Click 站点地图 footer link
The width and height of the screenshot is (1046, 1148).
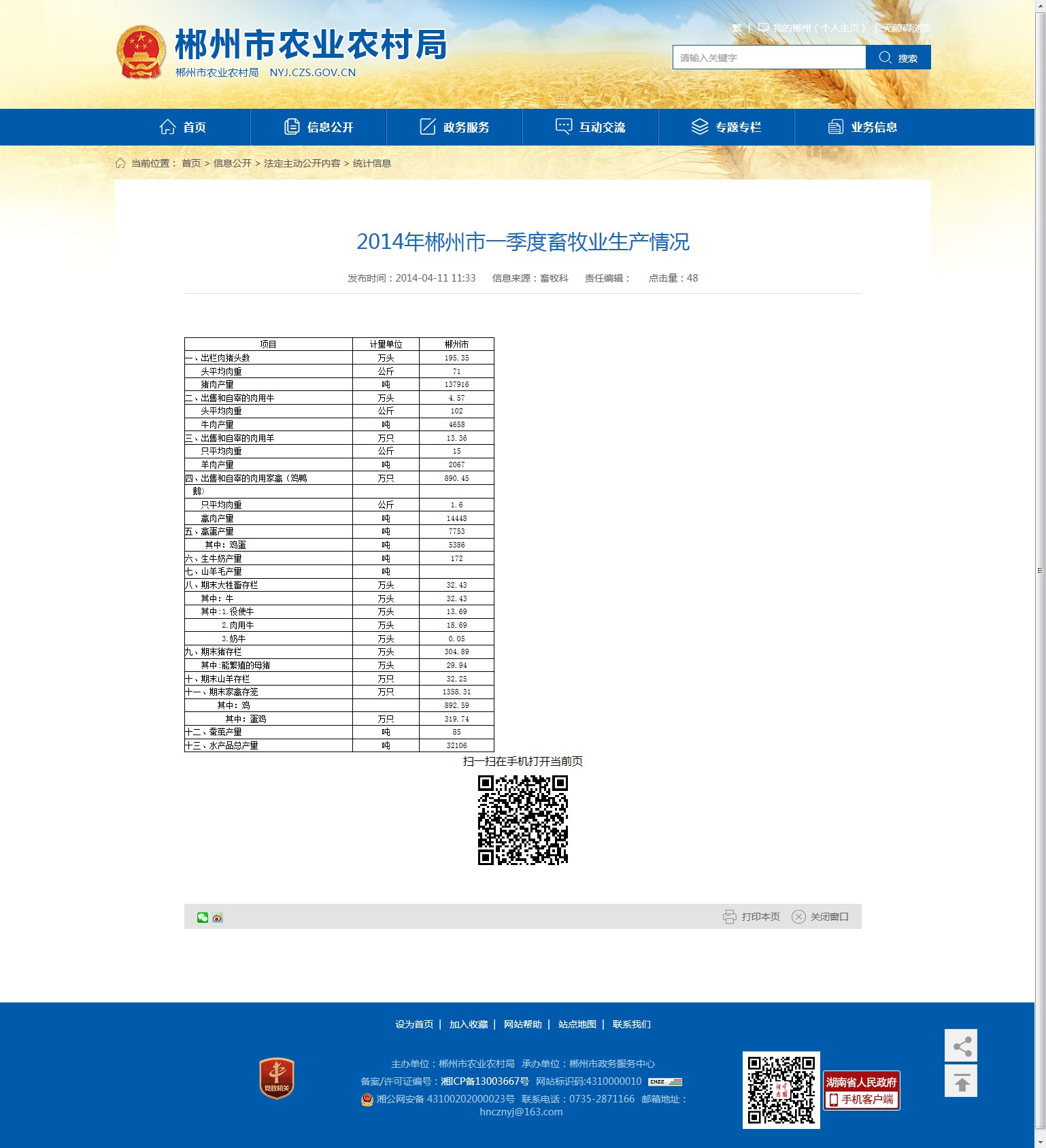point(577,1024)
